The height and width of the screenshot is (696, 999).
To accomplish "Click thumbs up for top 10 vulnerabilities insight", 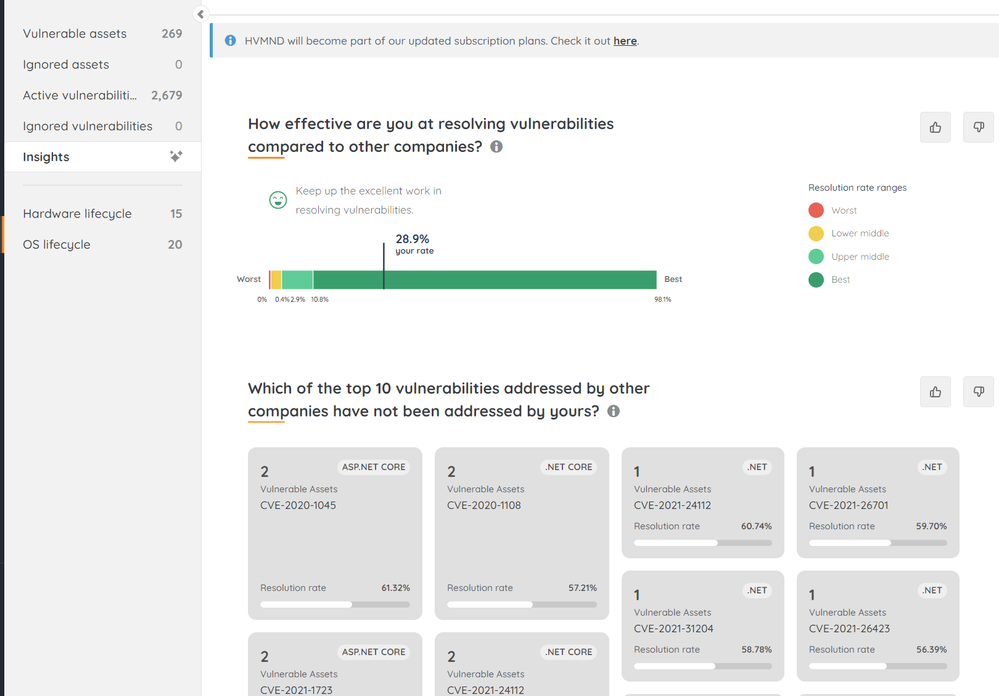I will [x=935, y=392].
